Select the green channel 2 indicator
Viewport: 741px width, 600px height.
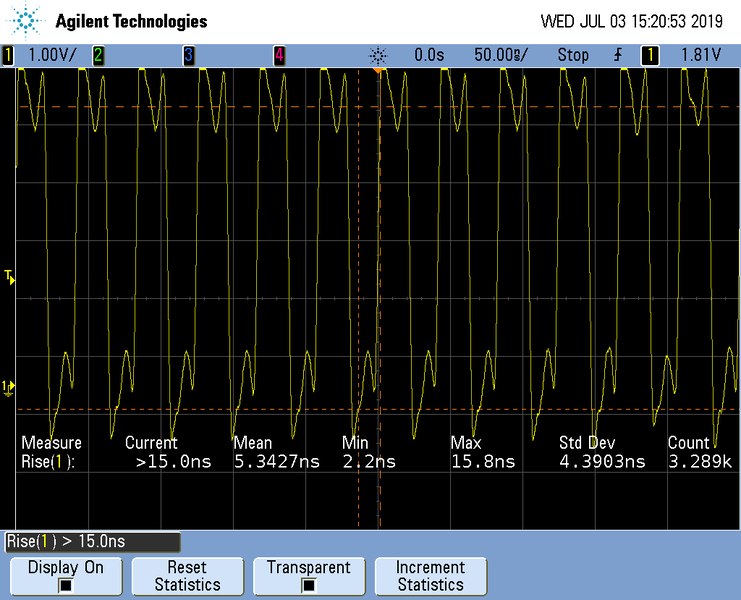(x=98, y=55)
